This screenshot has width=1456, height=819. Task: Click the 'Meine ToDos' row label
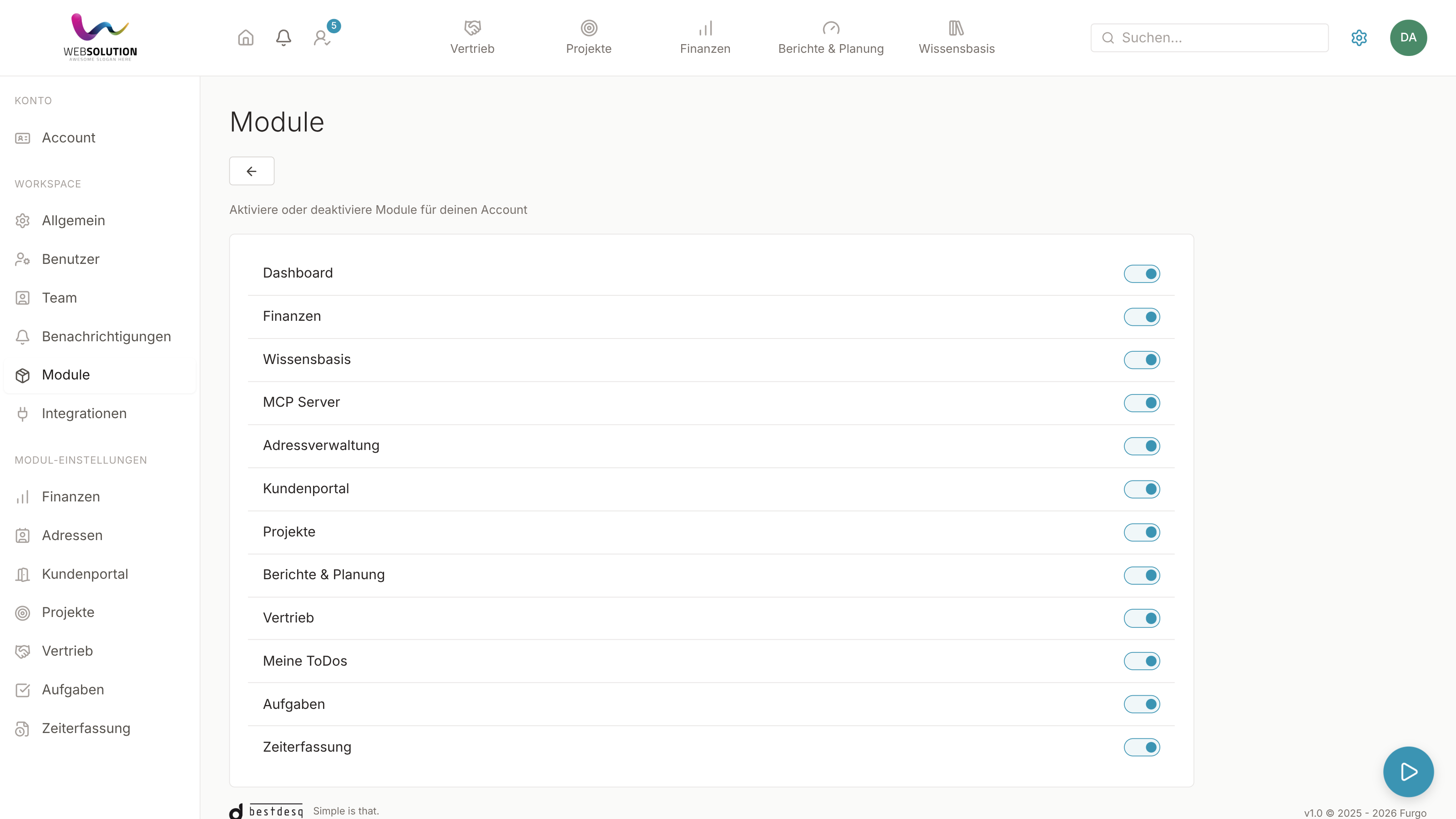tap(305, 661)
